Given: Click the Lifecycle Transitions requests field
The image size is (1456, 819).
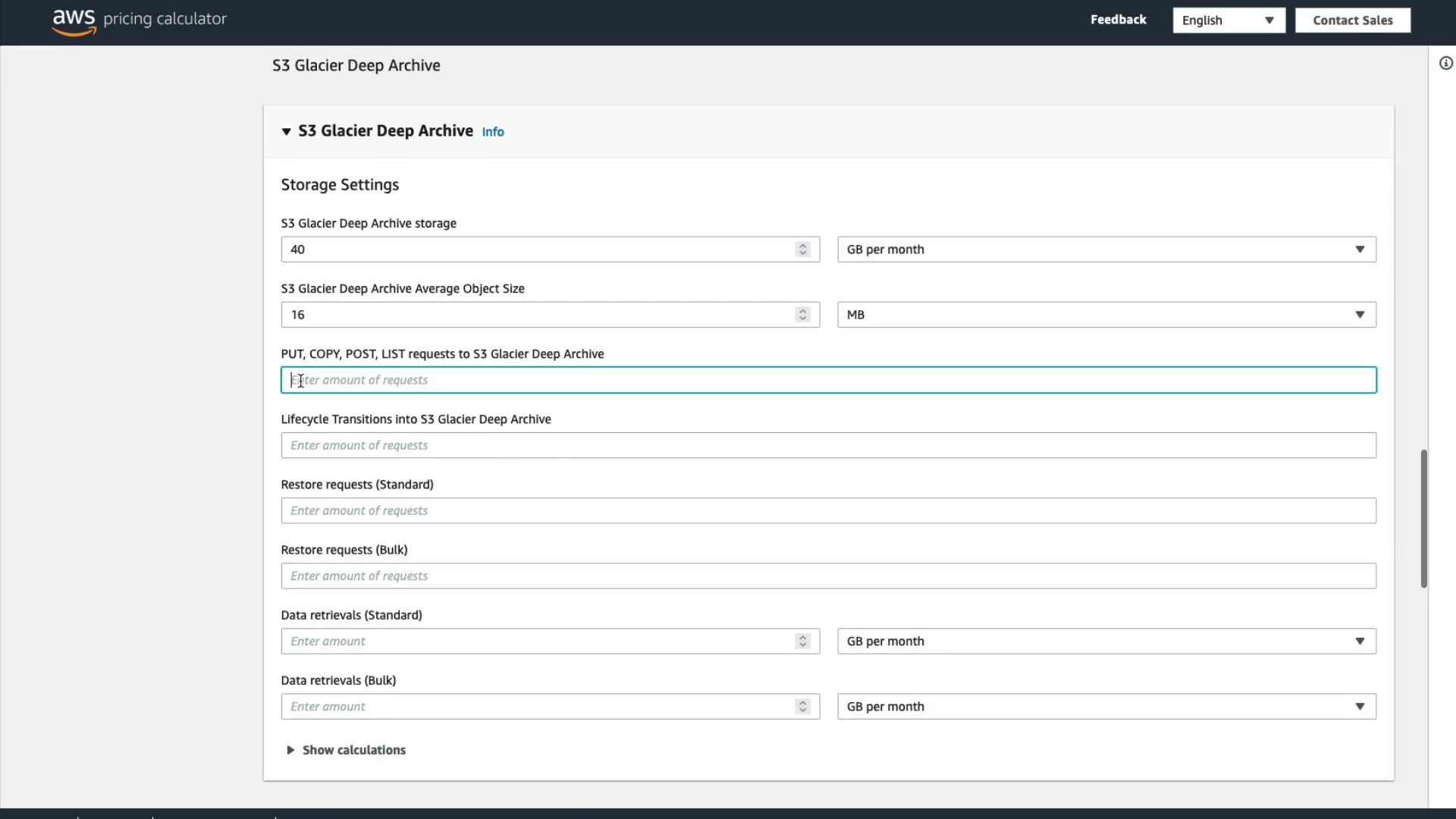Looking at the screenshot, I should point(828,445).
